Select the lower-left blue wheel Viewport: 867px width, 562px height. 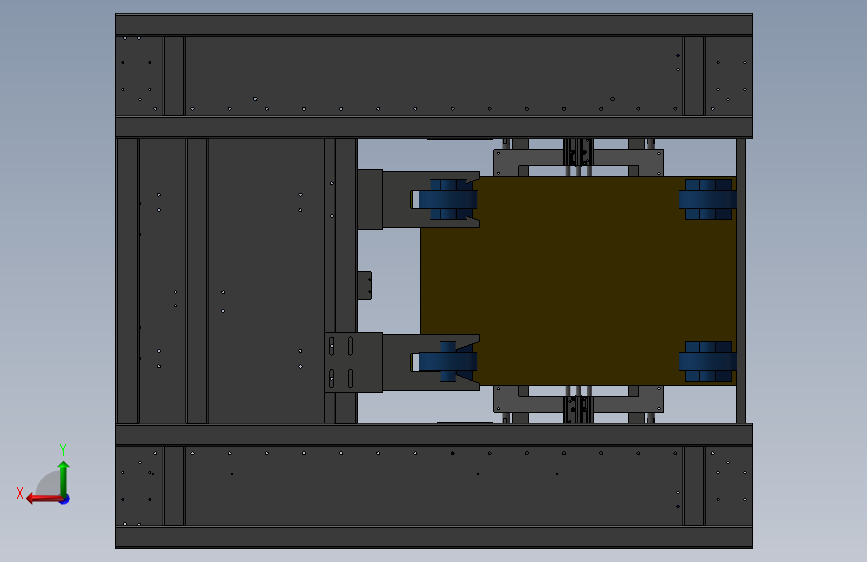tap(448, 362)
